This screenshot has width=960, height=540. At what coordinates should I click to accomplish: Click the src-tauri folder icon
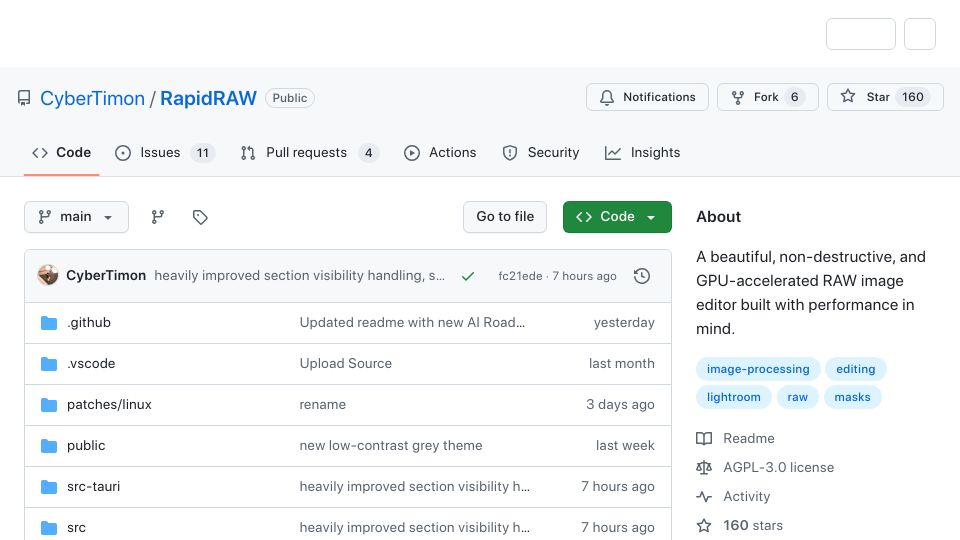[49, 487]
